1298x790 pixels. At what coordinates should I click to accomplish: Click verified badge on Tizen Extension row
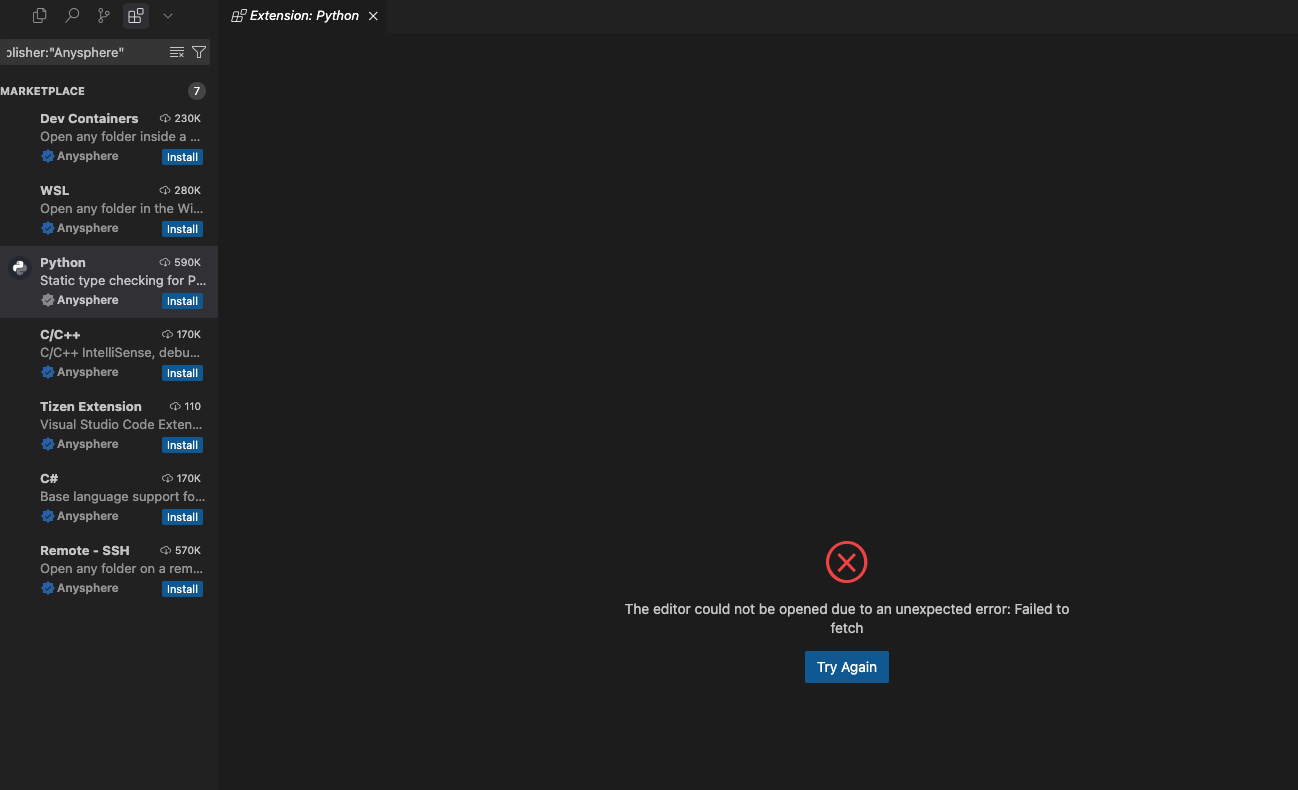coord(47,444)
